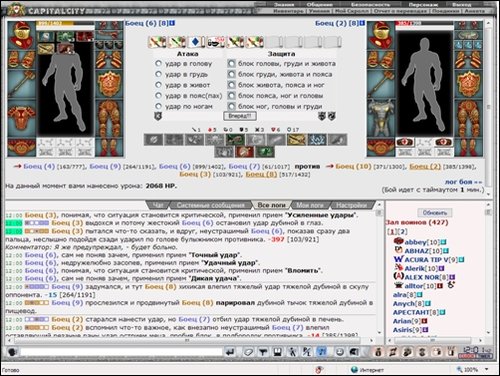Open info icon next to Боец (6) [8]
The height and width of the screenshot is (376, 500).
coord(172,23)
